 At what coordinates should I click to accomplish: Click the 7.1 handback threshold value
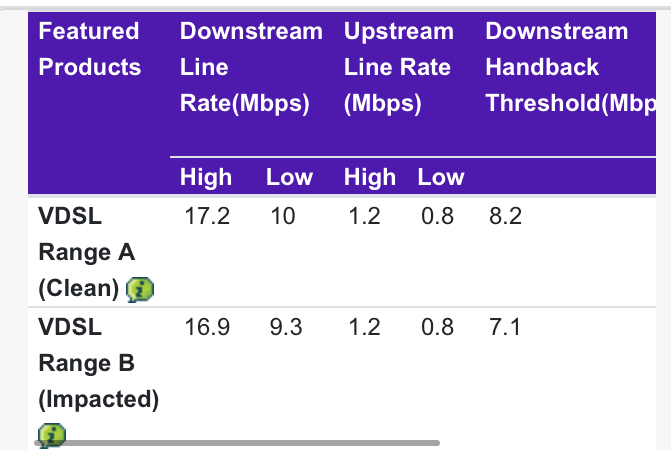505,327
